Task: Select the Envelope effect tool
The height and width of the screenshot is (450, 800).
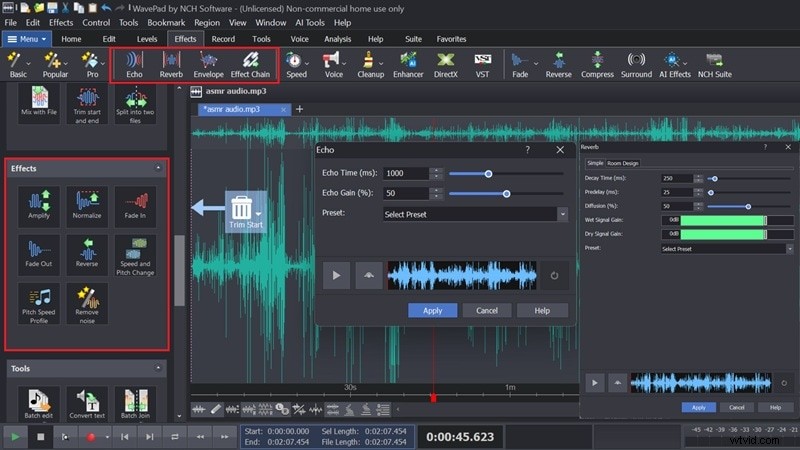Action: [208, 65]
